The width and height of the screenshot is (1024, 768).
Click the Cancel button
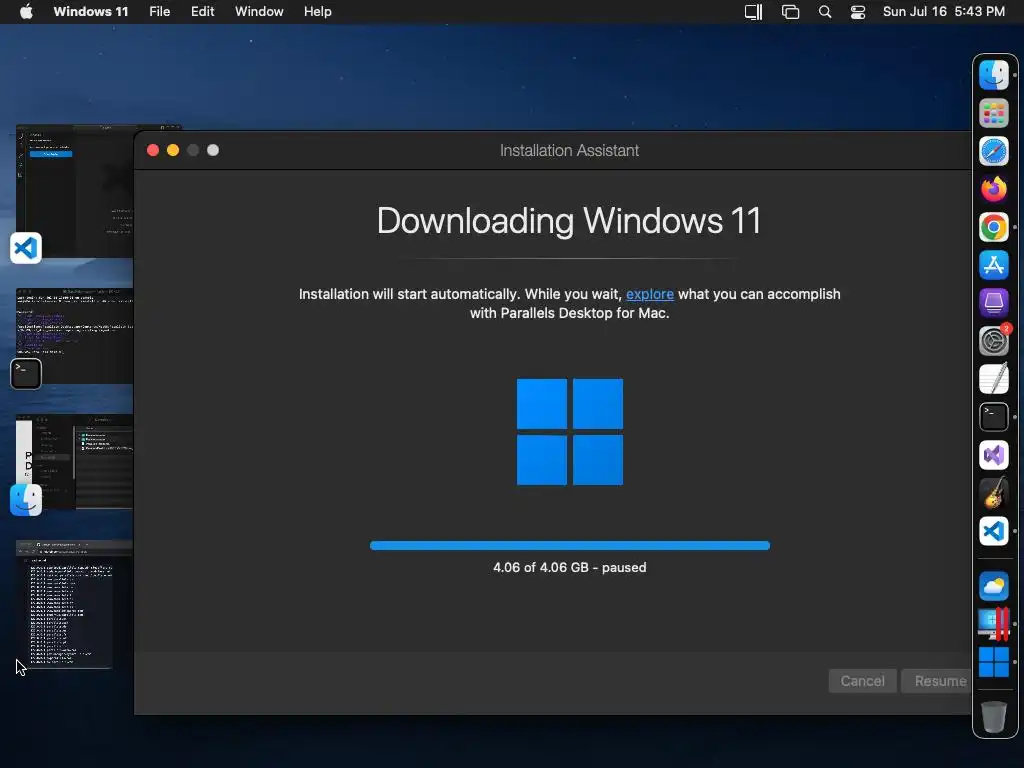(862, 681)
